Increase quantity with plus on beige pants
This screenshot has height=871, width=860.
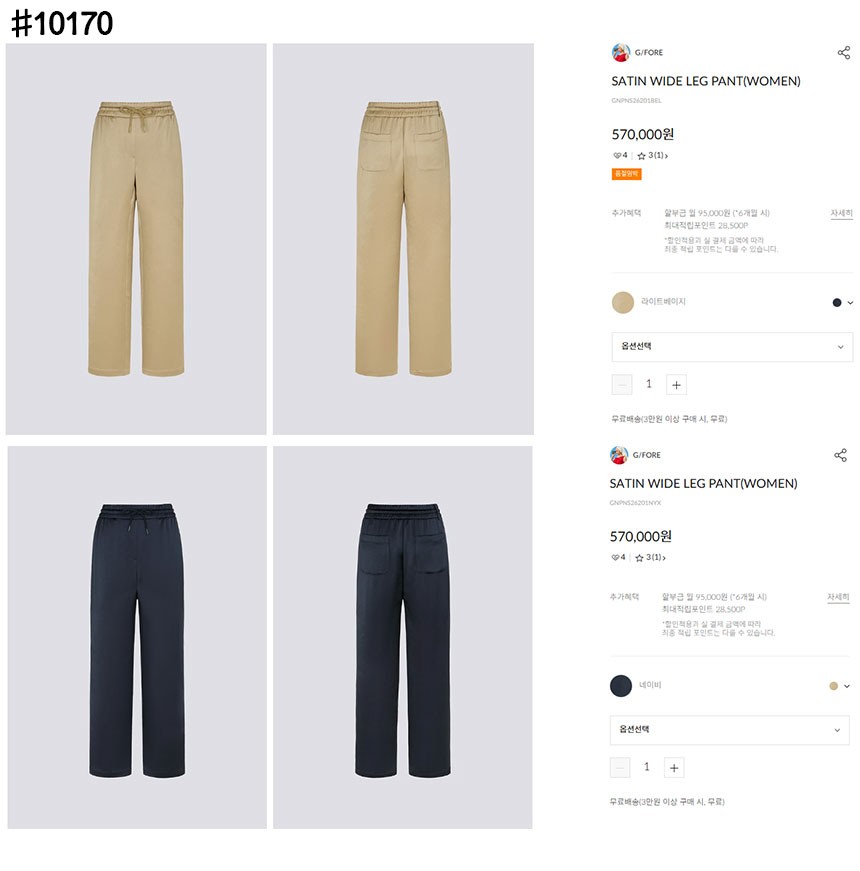[x=676, y=384]
